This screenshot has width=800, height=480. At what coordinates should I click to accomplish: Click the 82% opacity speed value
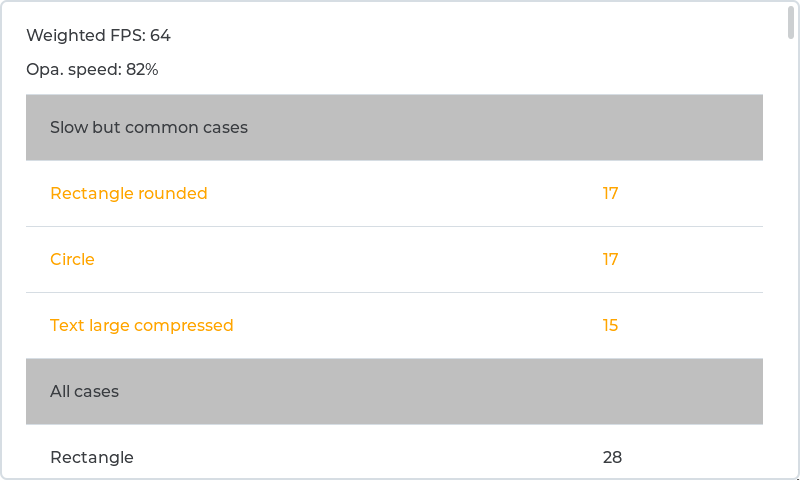(142, 70)
